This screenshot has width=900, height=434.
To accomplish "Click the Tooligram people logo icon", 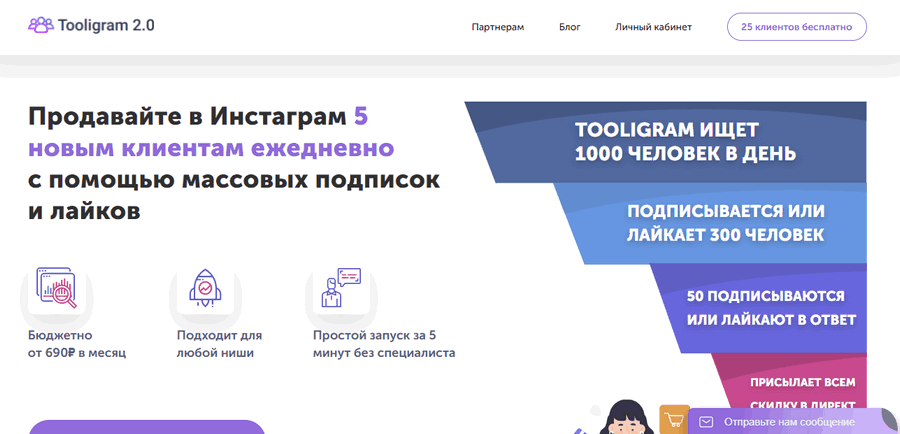I will 41,25.
